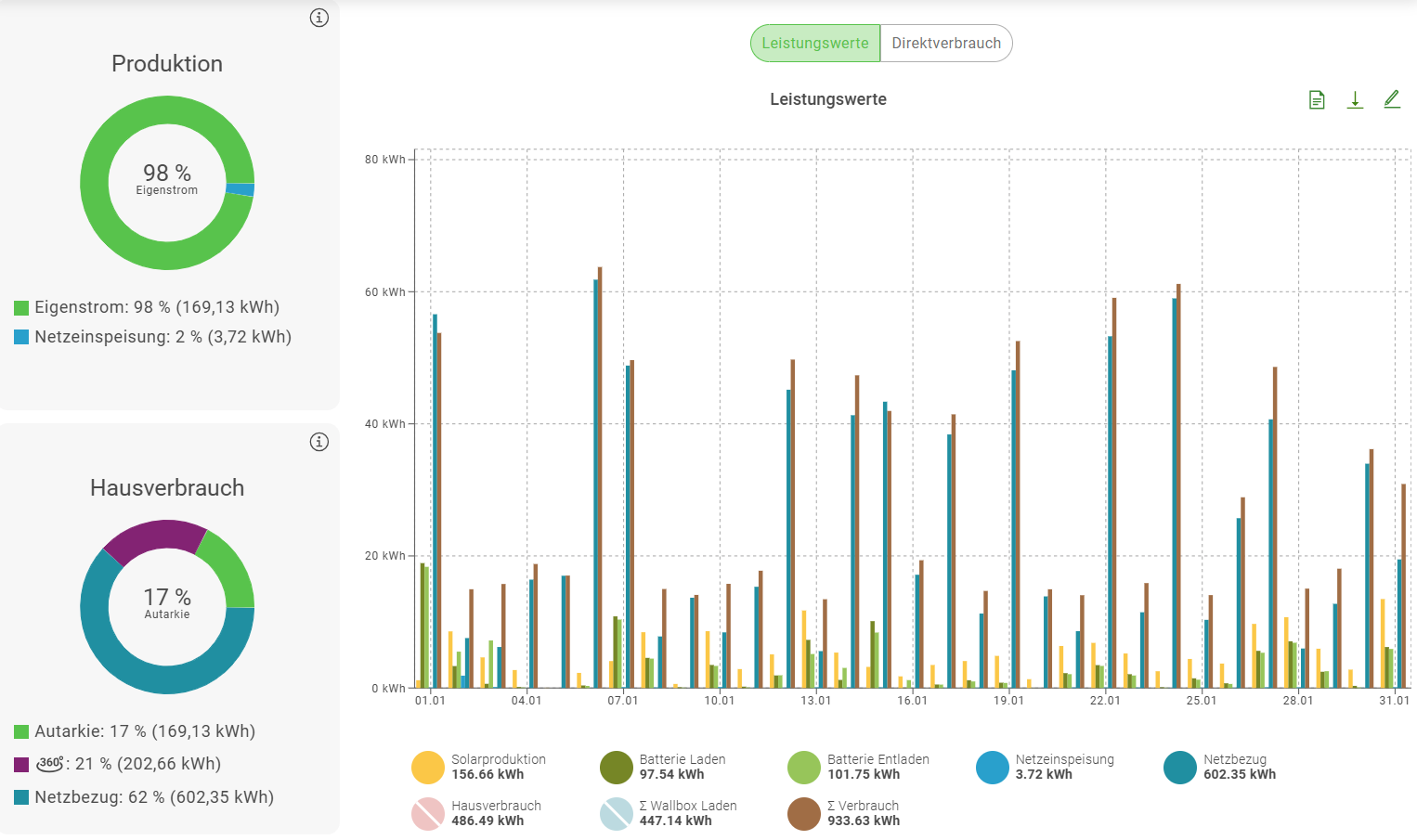Click the download chart icon
This screenshot has width=1417, height=840.
tap(1355, 99)
